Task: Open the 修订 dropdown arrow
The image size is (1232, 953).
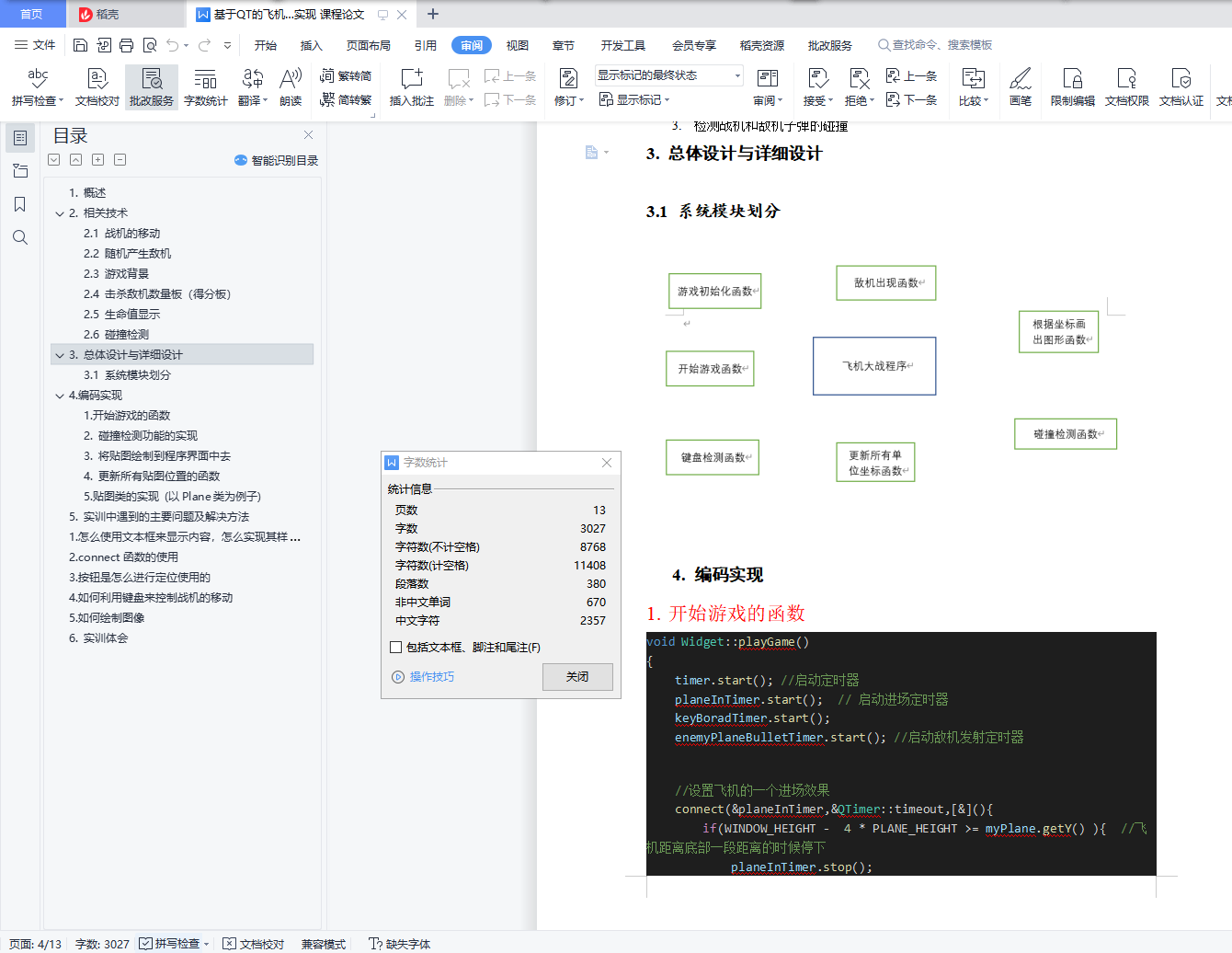Action: click(x=581, y=101)
